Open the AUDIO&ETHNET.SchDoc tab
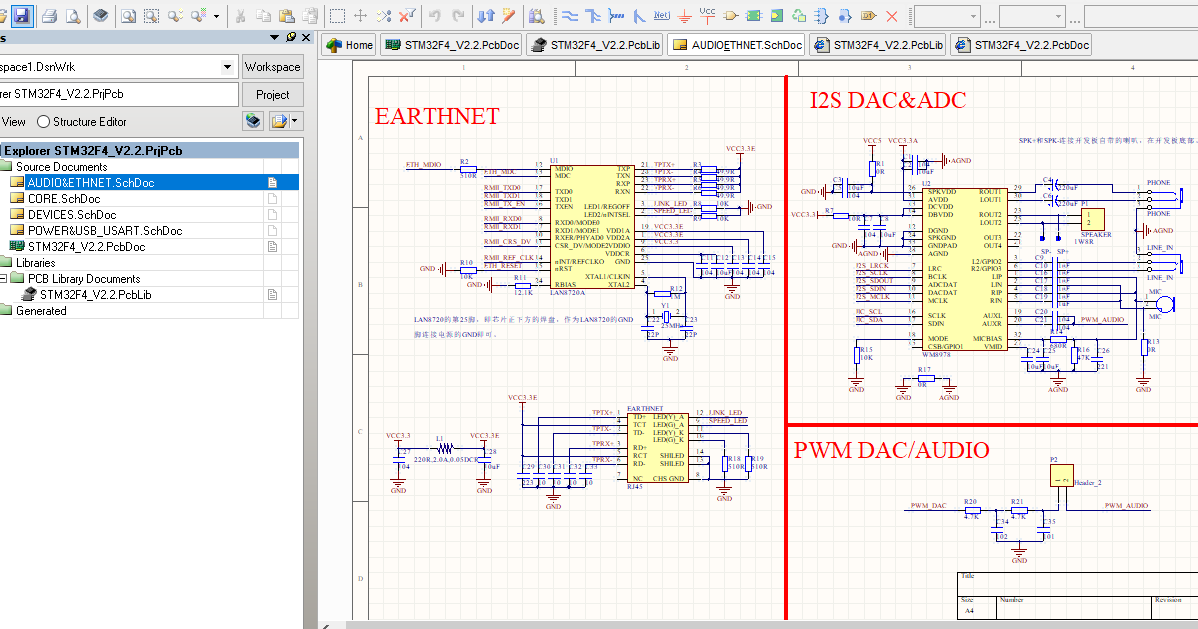The image size is (1198, 629). click(737, 45)
